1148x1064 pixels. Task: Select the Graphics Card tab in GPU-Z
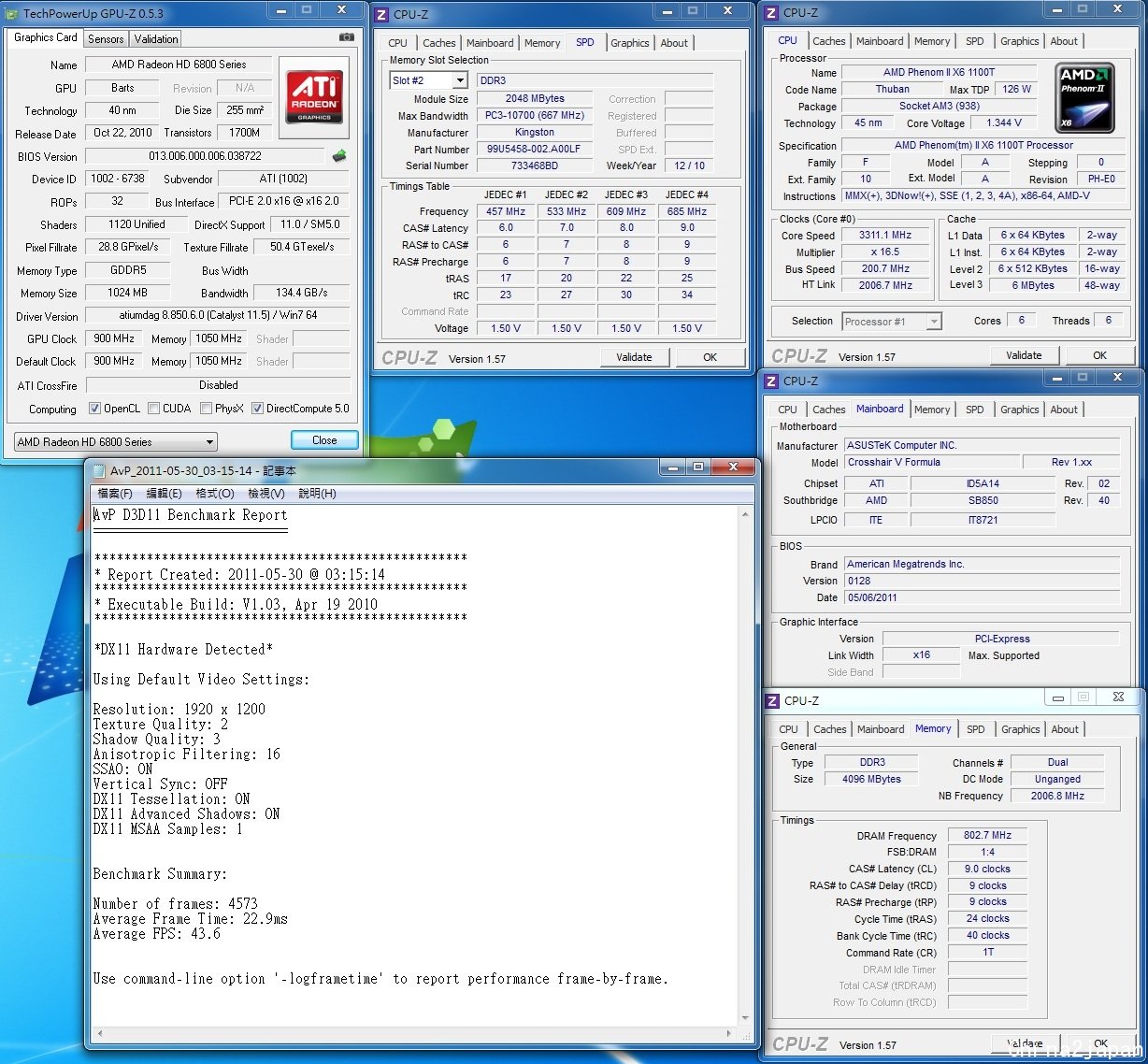click(x=46, y=37)
